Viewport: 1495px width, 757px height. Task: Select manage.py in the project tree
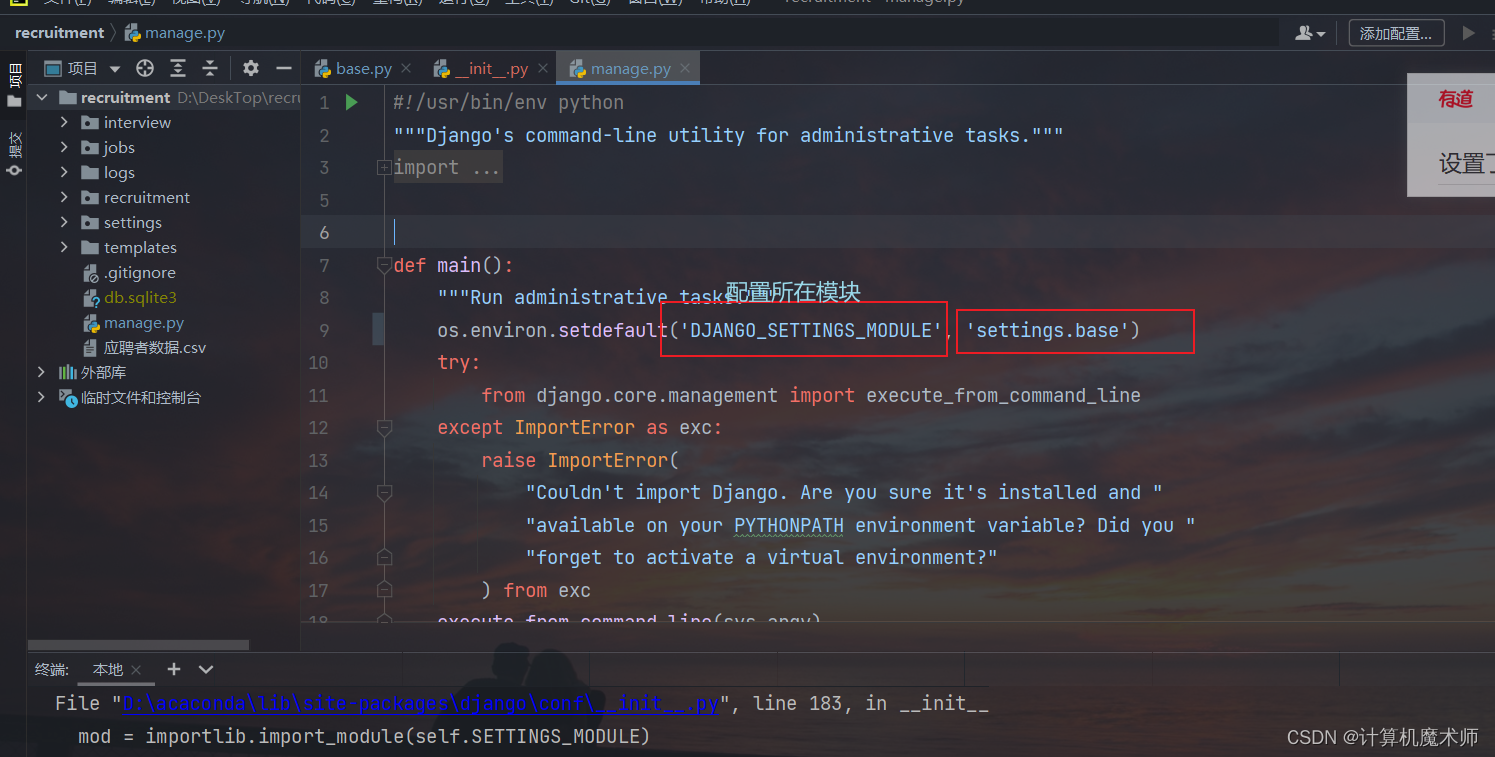coord(143,322)
